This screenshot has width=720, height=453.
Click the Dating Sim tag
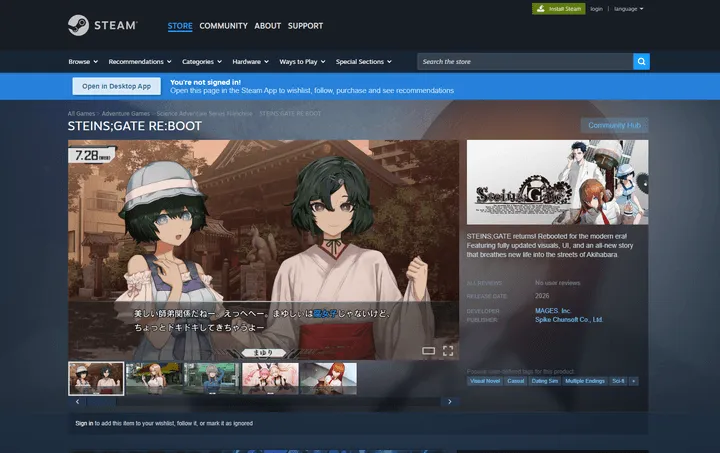(545, 381)
